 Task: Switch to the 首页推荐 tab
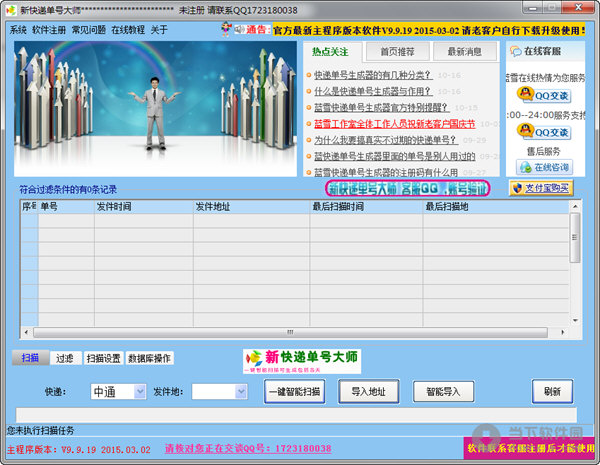[397, 51]
